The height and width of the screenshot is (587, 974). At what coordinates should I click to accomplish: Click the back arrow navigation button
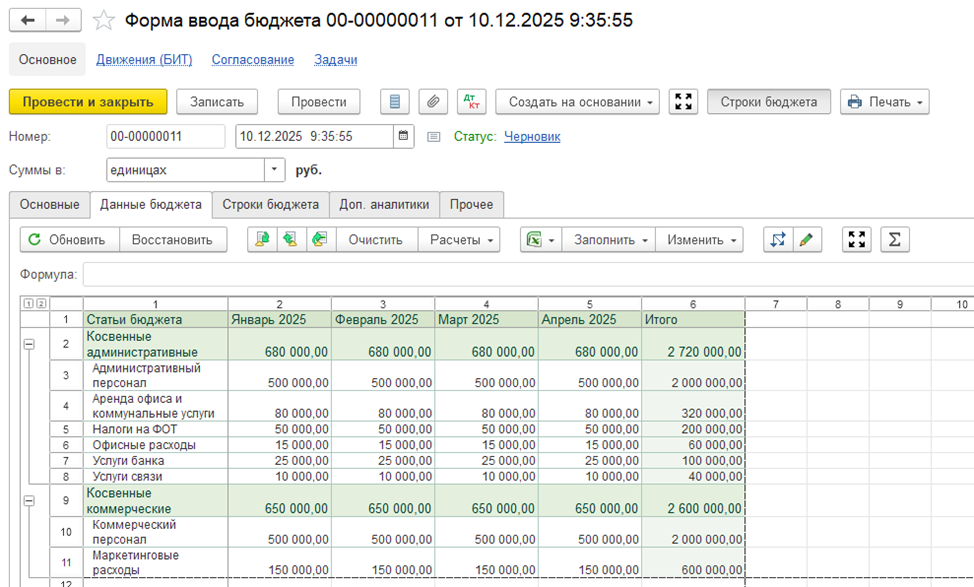(29, 20)
